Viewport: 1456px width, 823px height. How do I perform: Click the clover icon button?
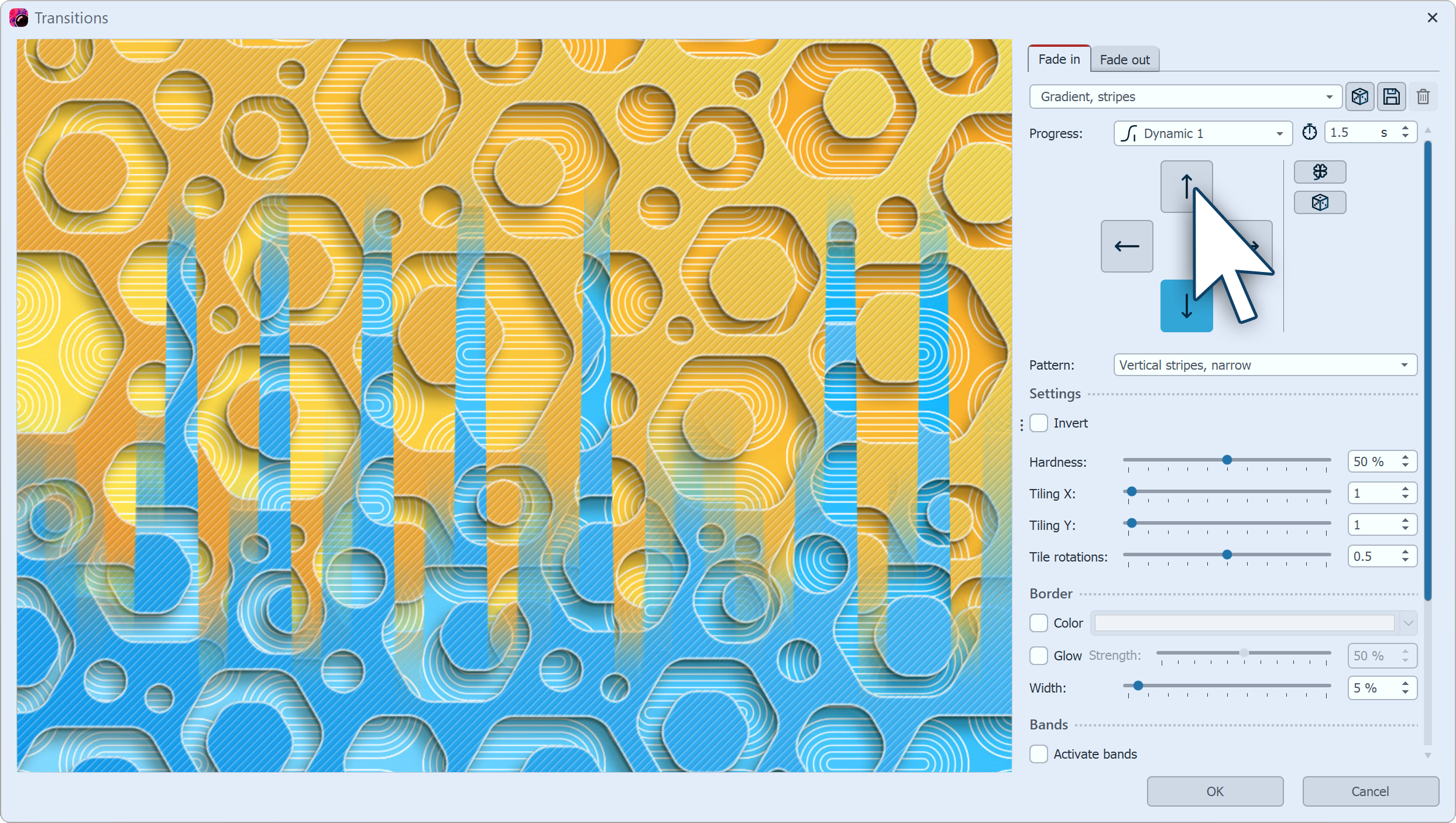pyautogui.click(x=1320, y=172)
